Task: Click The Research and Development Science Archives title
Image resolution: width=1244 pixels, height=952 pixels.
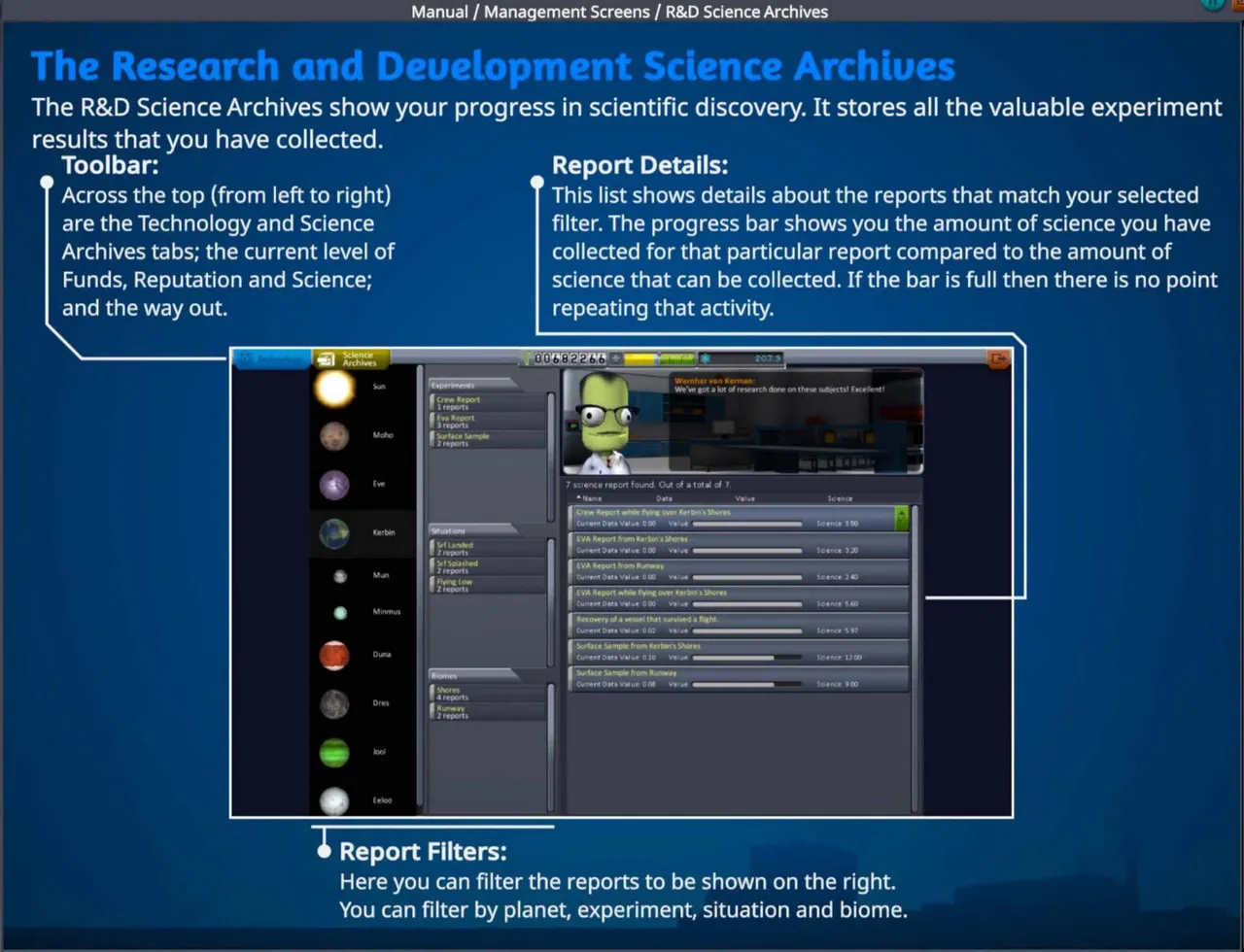Action: (494, 67)
